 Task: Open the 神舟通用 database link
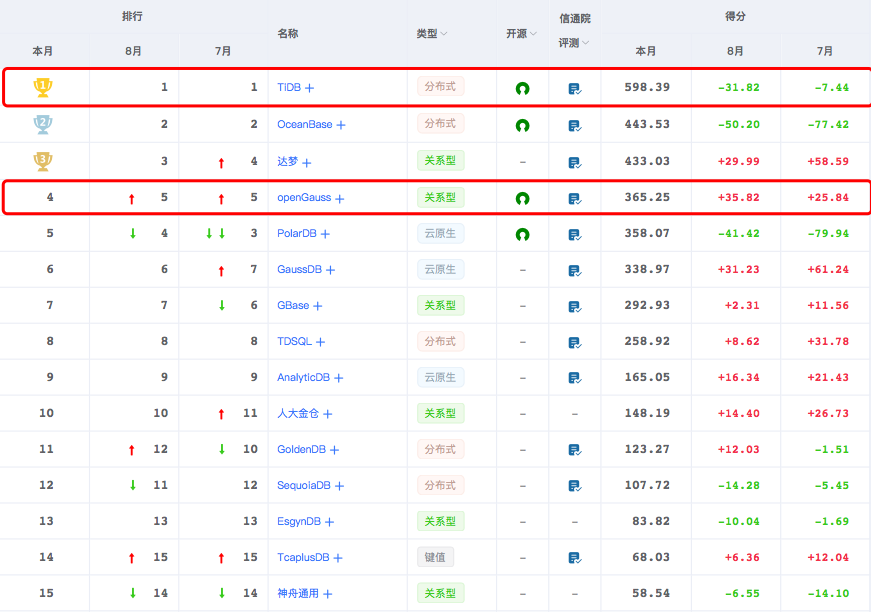pos(298,594)
